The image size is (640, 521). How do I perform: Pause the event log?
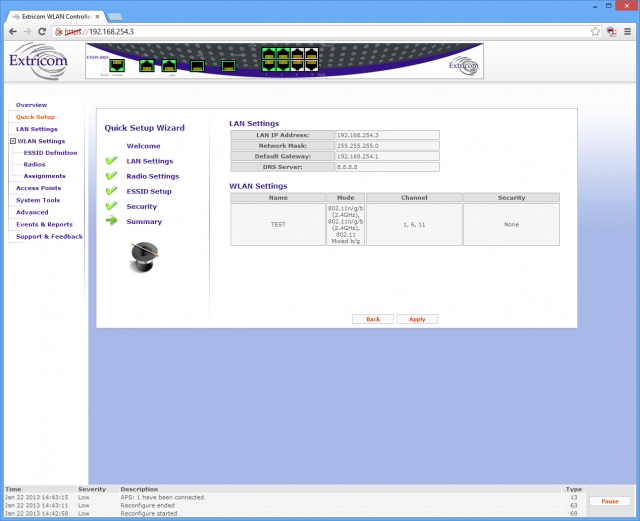pyautogui.click(x=610, y=501)
